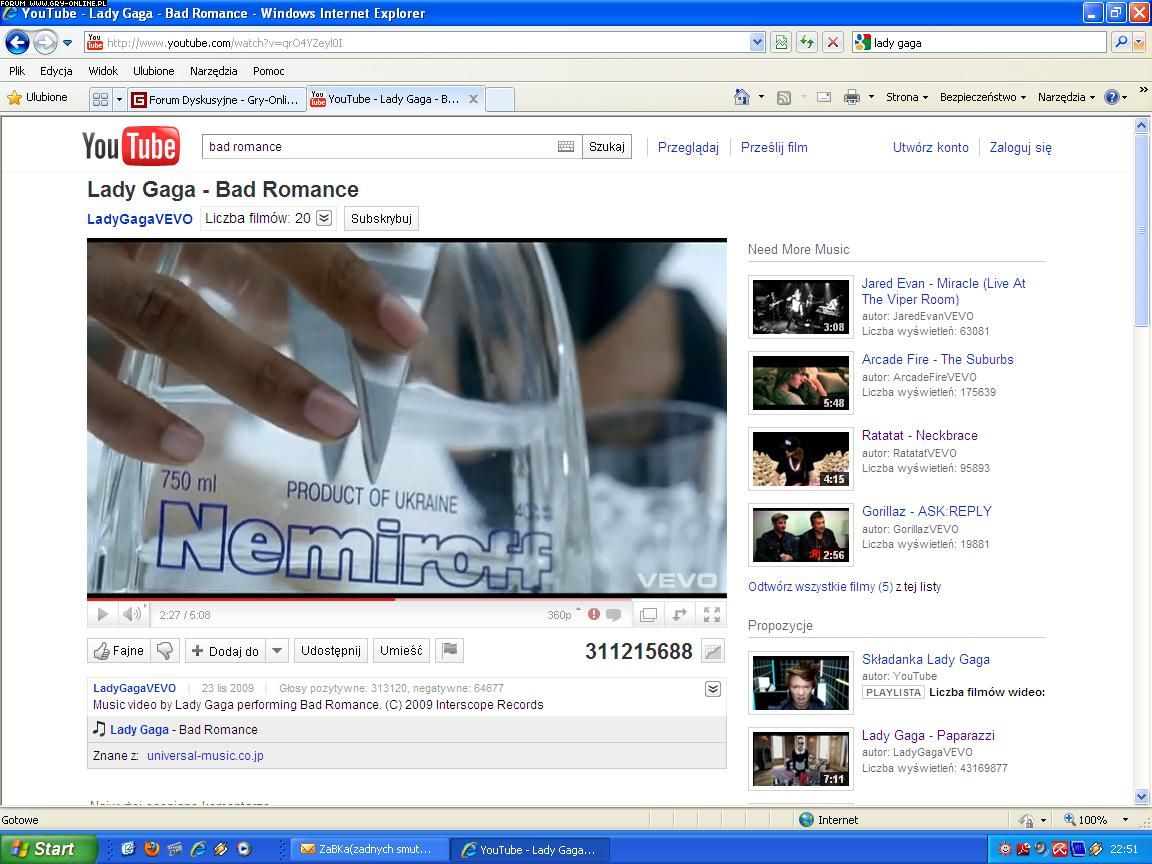Click the Help question mark icon
The height and width of the screenshot is (864, 1152).
(x=1112, y=97)
